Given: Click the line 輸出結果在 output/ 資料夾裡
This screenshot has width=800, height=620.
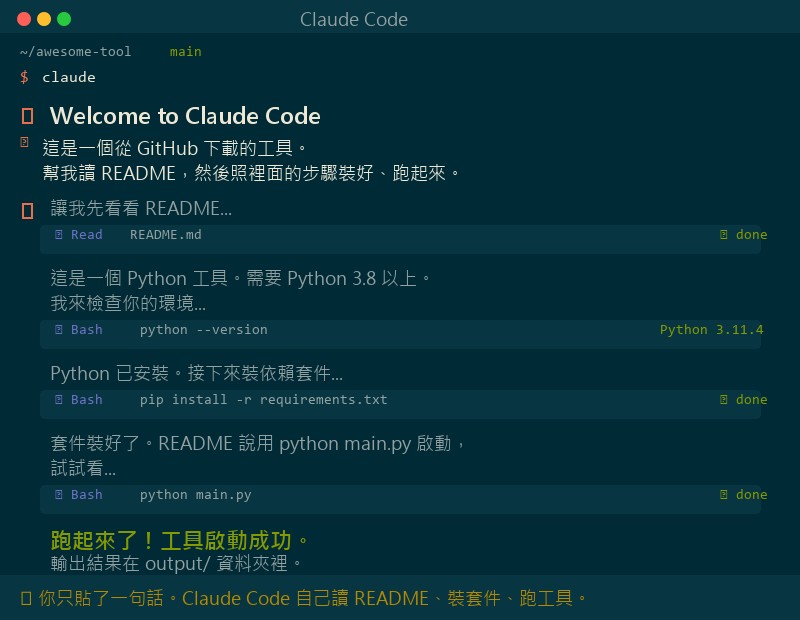Looking at the screenshot, I should [176, 563].
